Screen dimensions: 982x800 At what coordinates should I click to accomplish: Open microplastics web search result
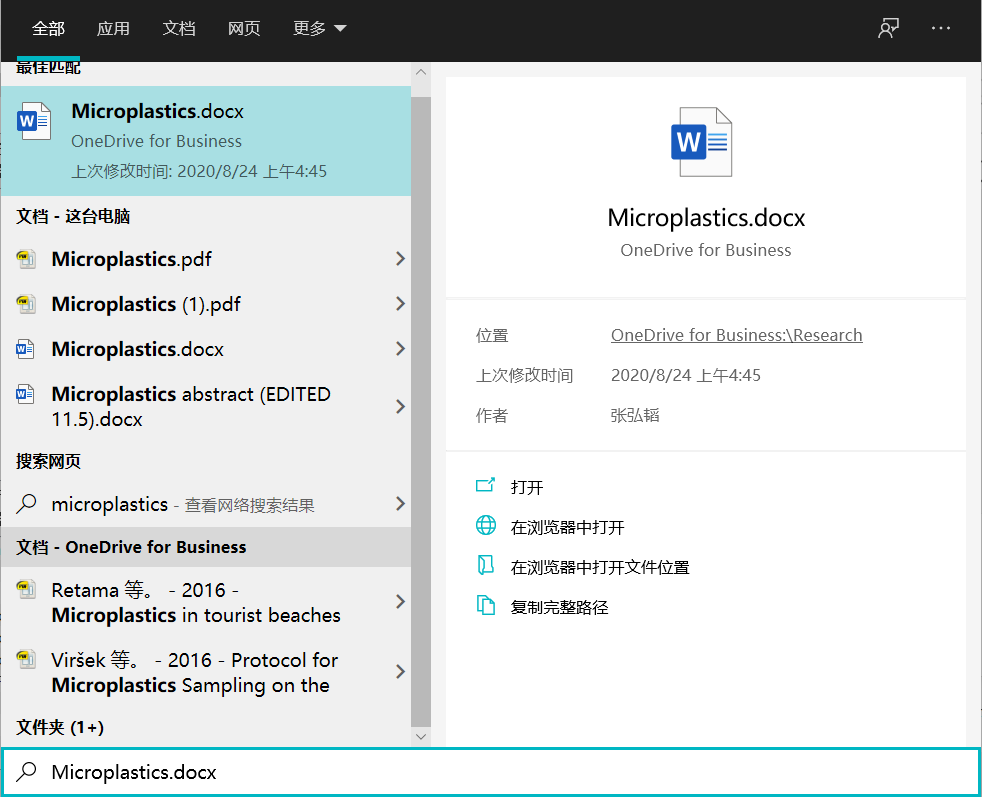click(206, 504)
